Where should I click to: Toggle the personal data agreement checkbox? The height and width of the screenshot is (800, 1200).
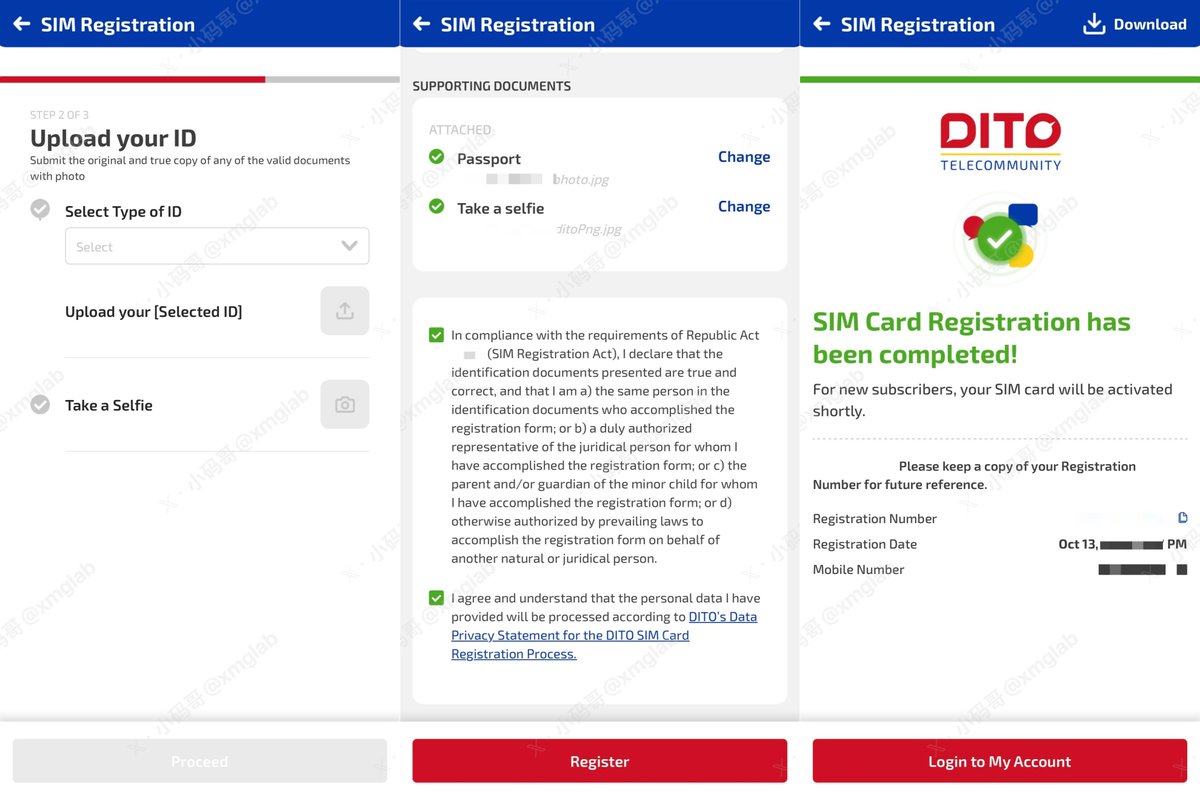tap(436, 598)
